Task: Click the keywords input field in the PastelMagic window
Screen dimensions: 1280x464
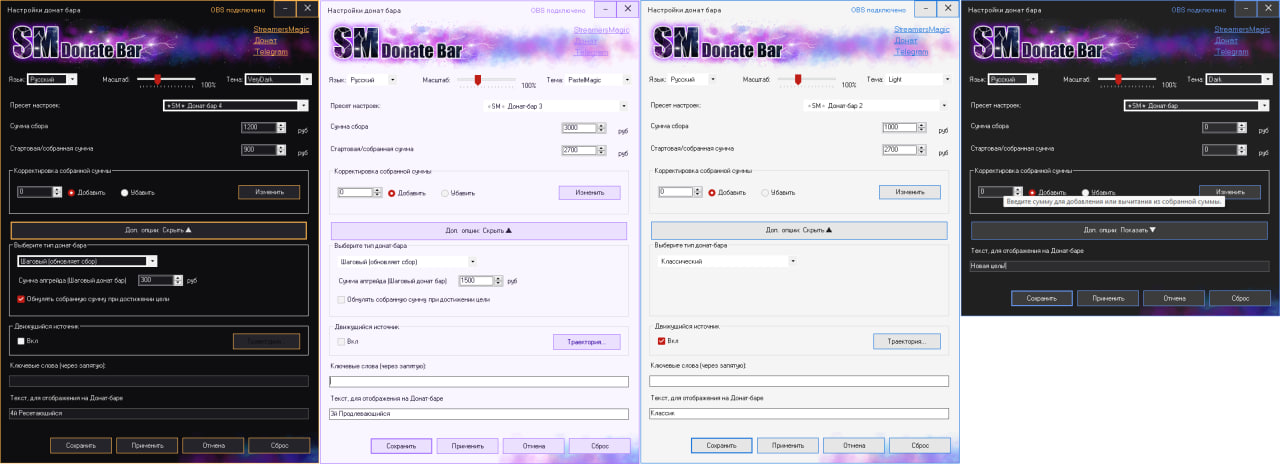Action: (x=478, y=381)
